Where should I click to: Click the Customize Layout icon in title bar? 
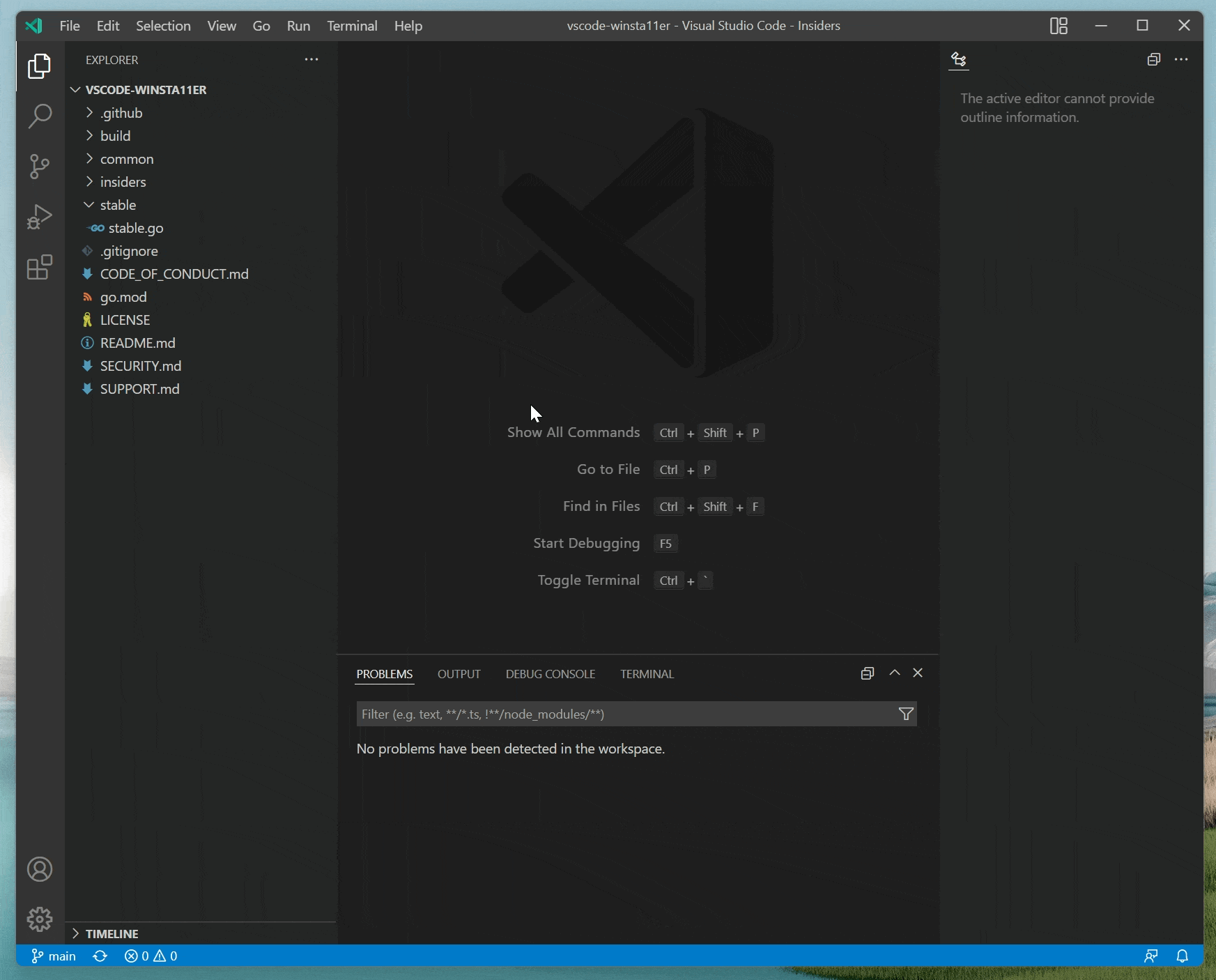[x=1059, y=26]
